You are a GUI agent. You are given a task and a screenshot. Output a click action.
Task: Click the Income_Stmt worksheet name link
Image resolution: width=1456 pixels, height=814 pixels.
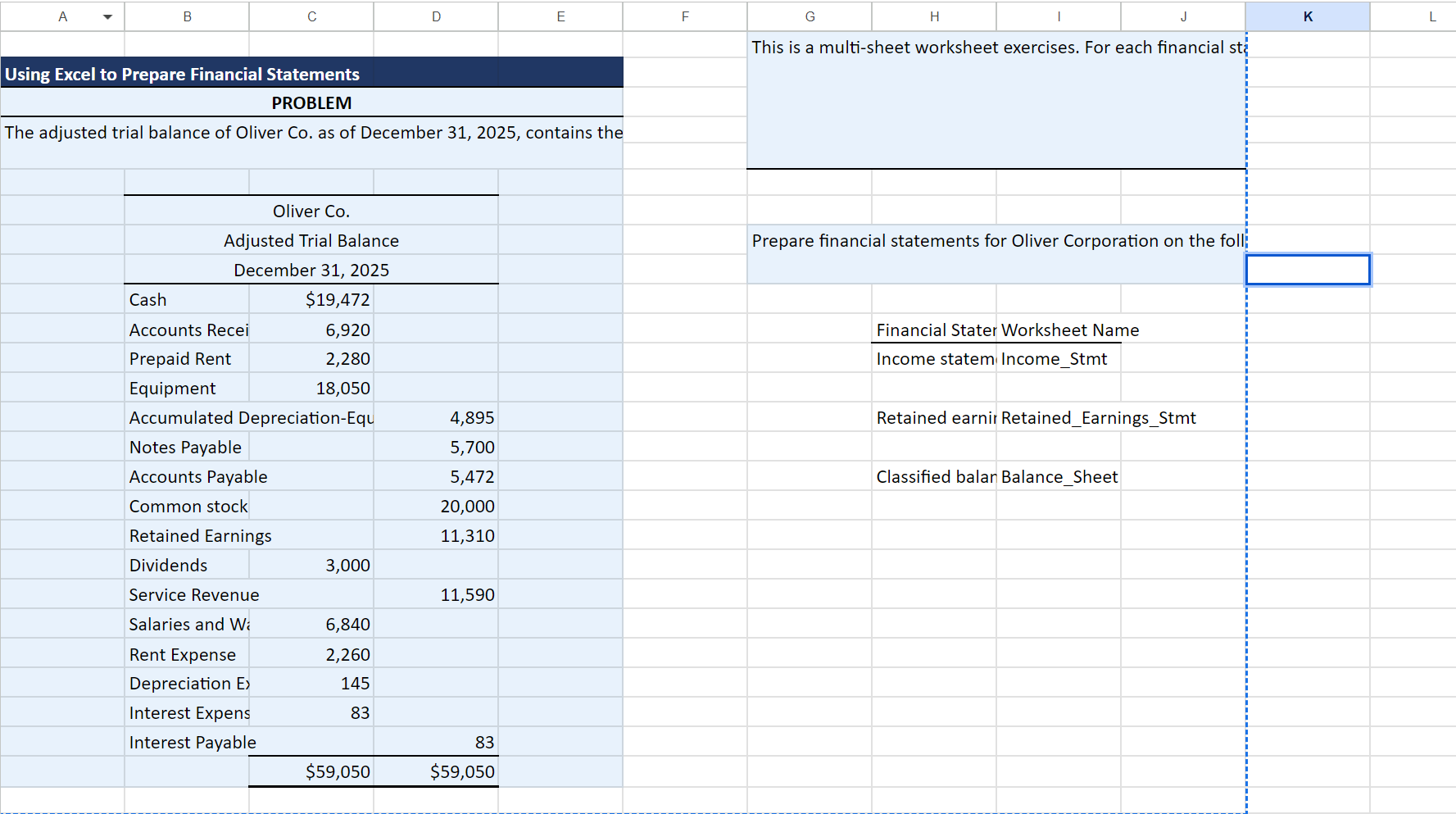click(1054, 358)
